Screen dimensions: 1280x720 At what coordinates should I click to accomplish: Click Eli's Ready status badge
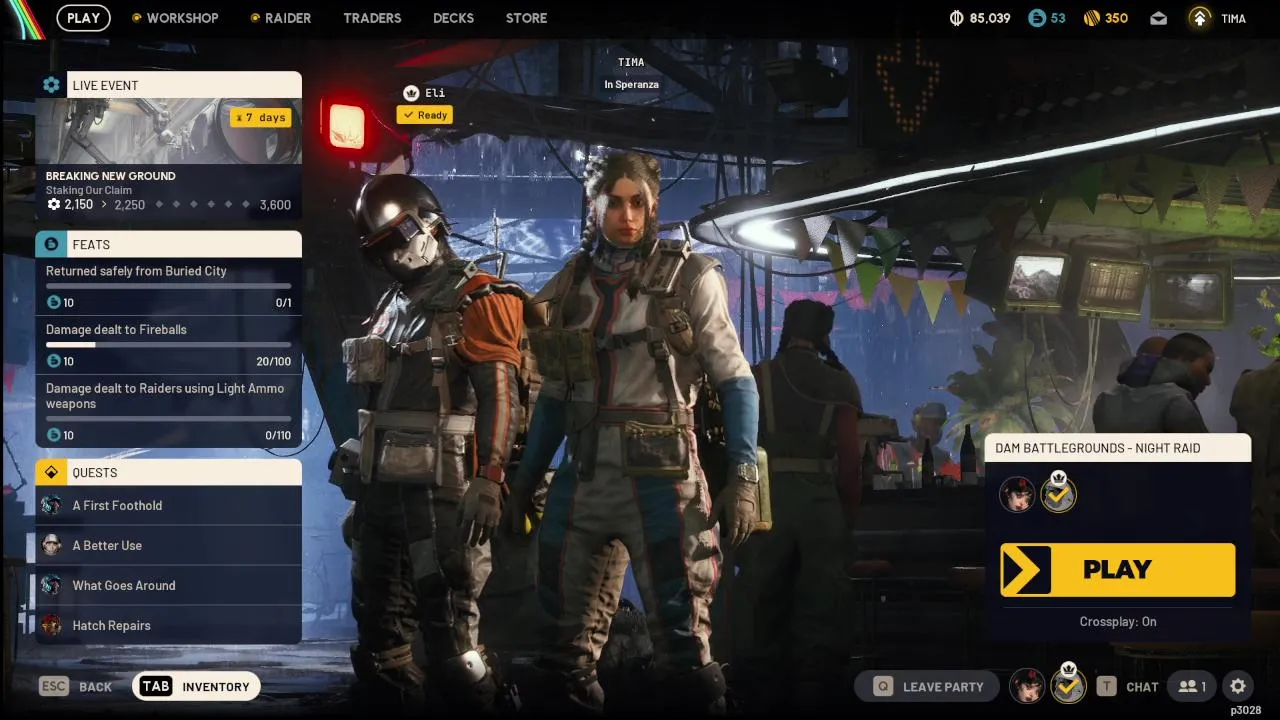[425, 115]
